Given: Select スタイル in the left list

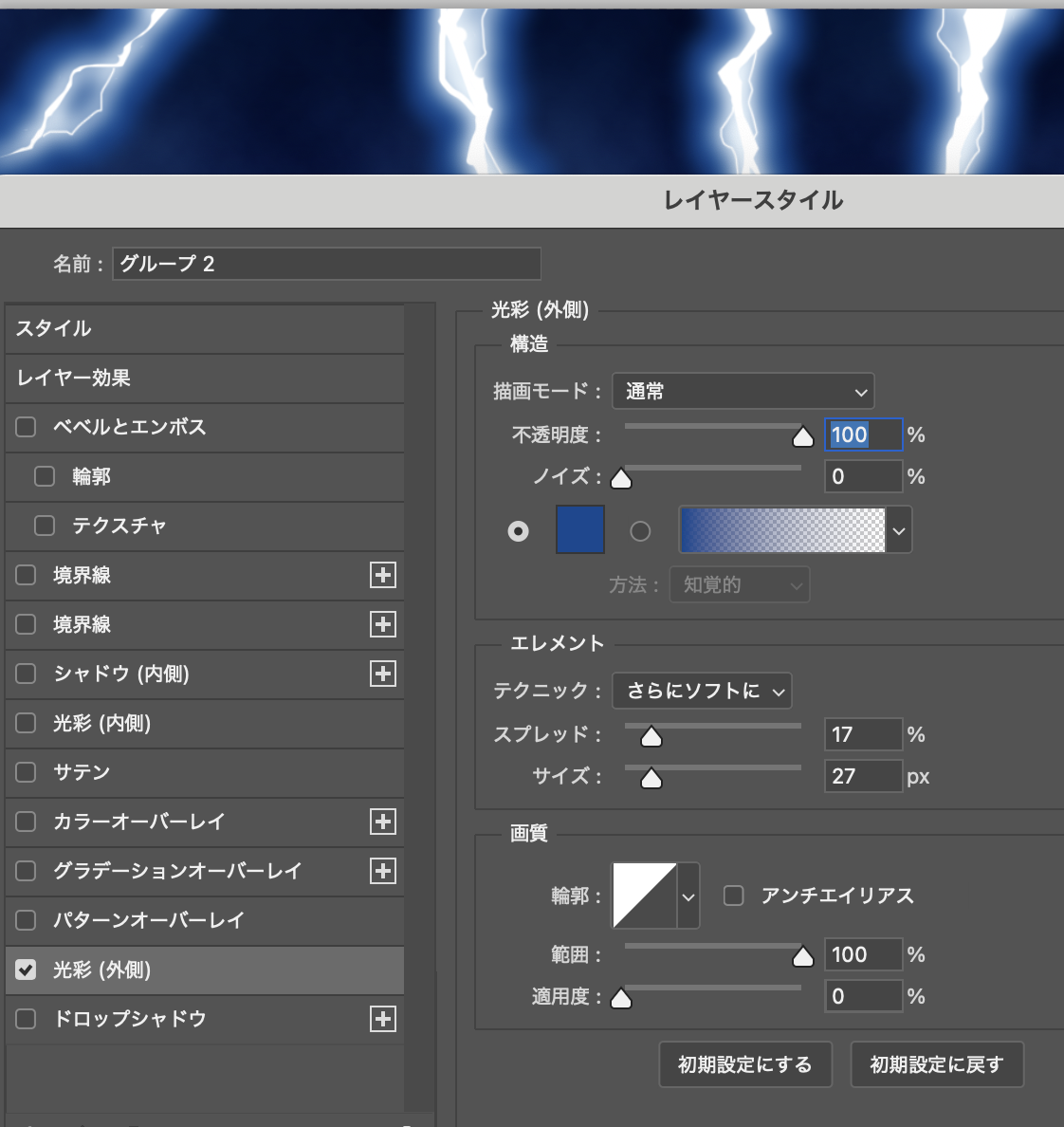Looking at the screenshot, I should (x=205, y=328).
